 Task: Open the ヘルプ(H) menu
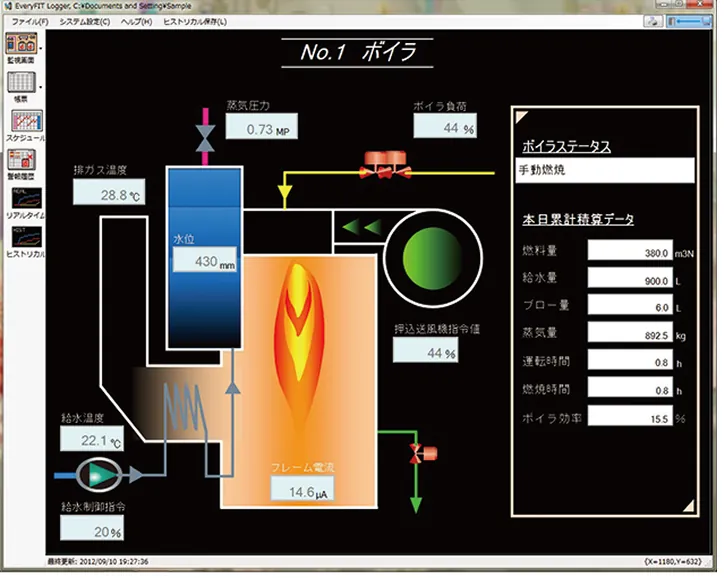(x=136, y=22)
